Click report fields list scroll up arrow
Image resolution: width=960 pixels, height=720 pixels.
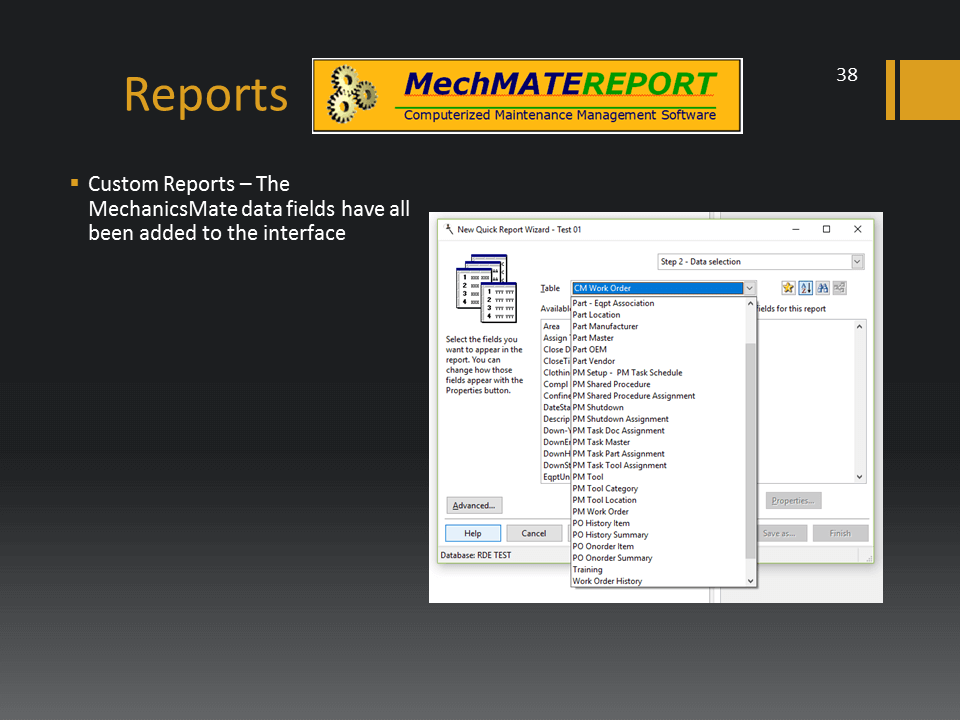(x=860, y=327)
